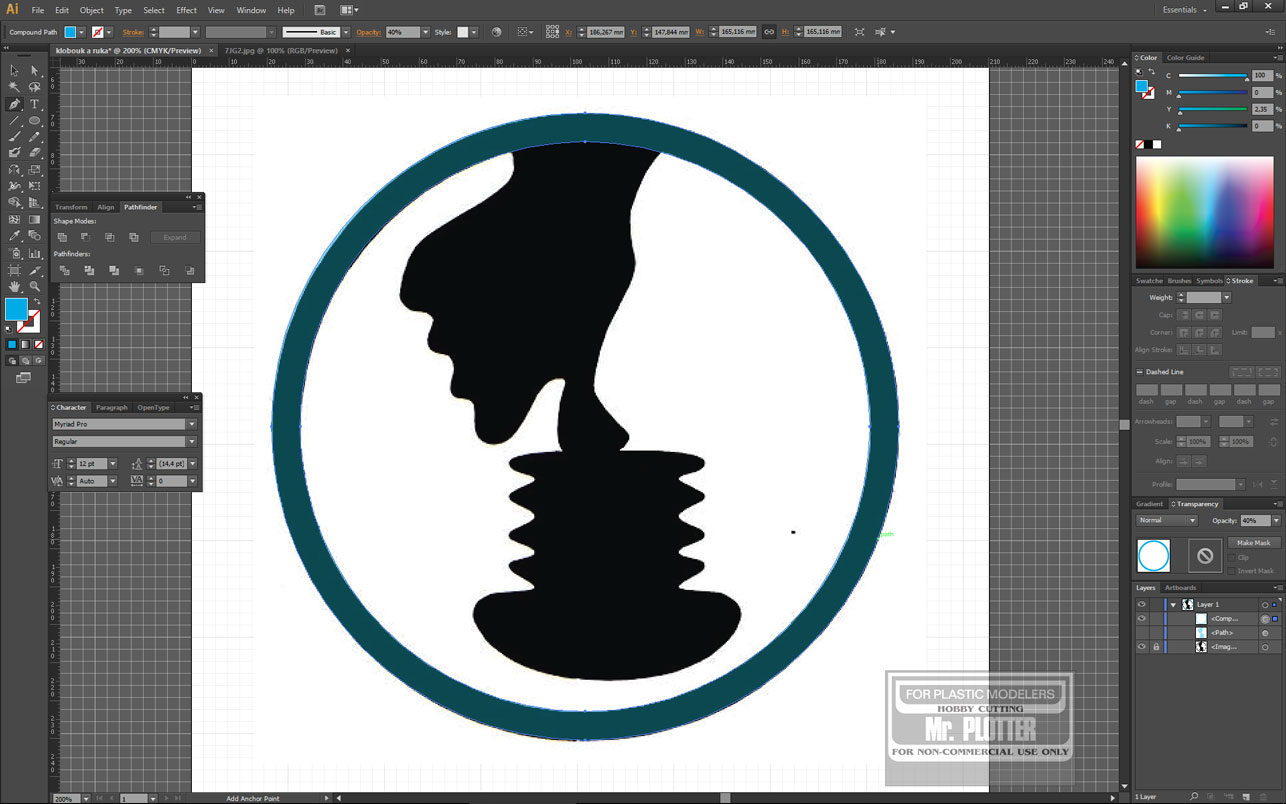1286x804 pixels.
Task: Click the Stroke link in control bar
Action: (133, 32)
